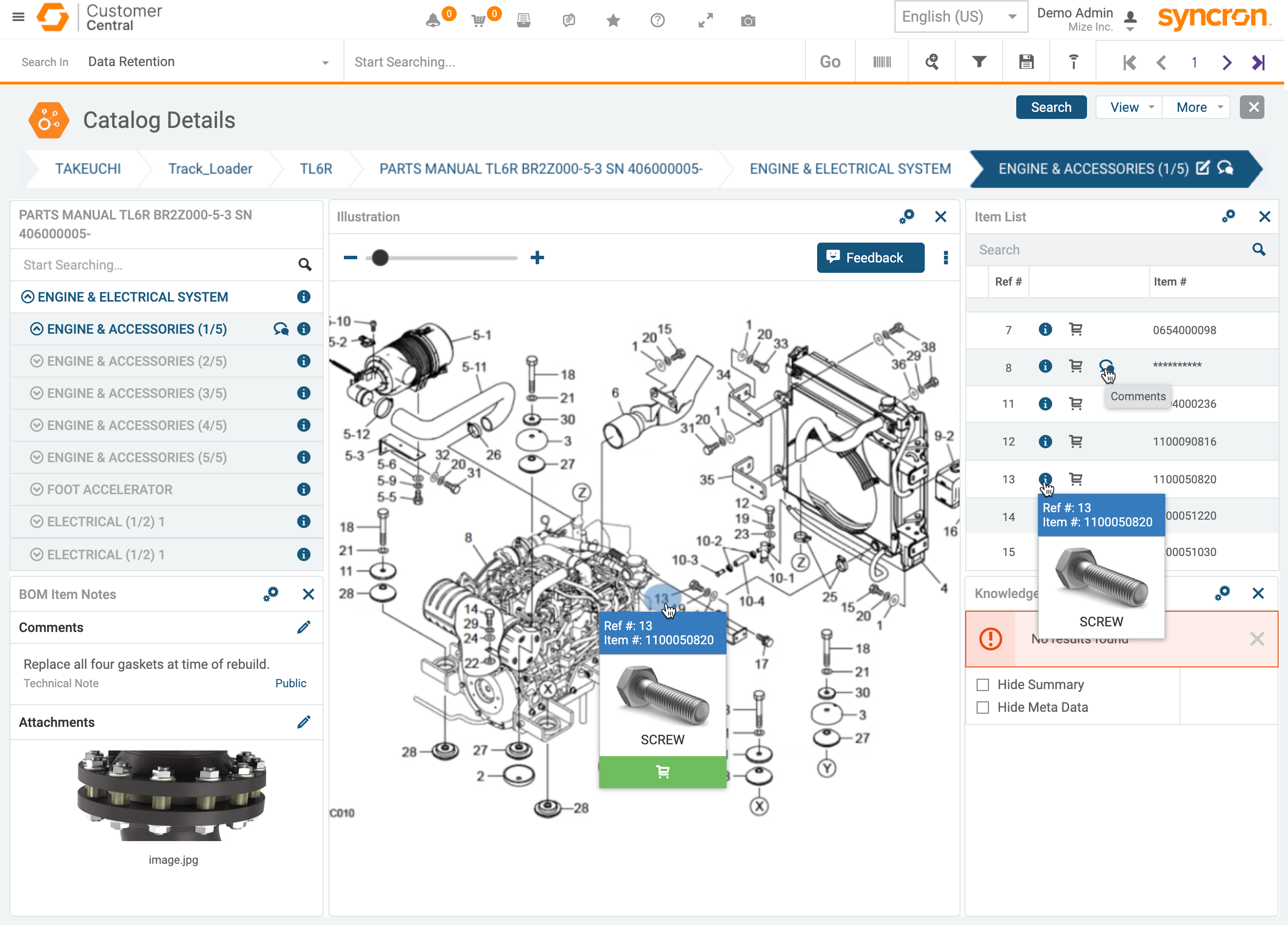Expand FOOT ACCELERATOR tree node

tap(36, 489)
